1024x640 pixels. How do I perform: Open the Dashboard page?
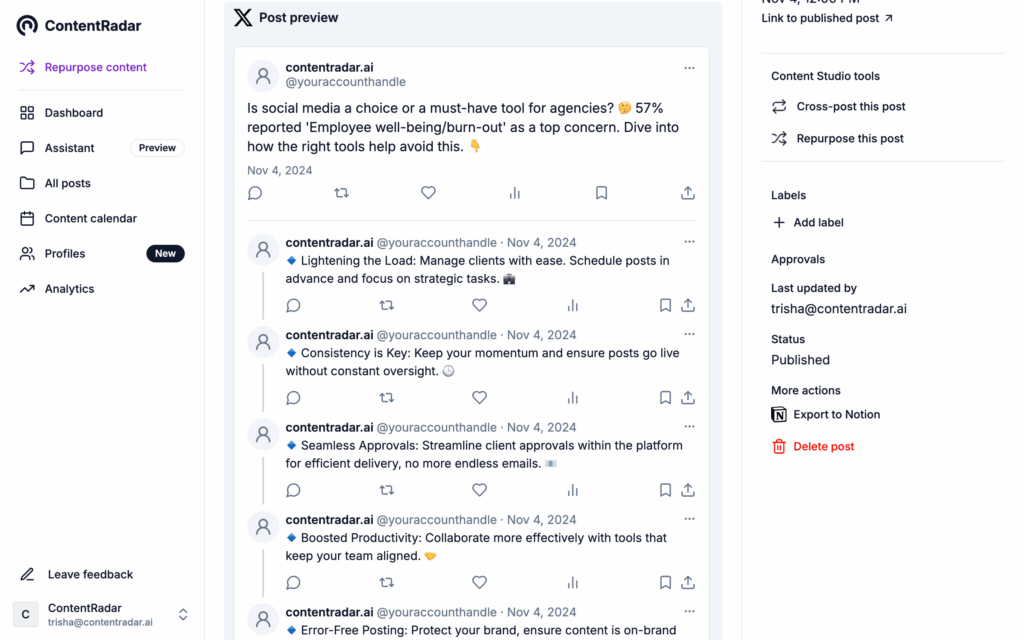click(73, 113)
